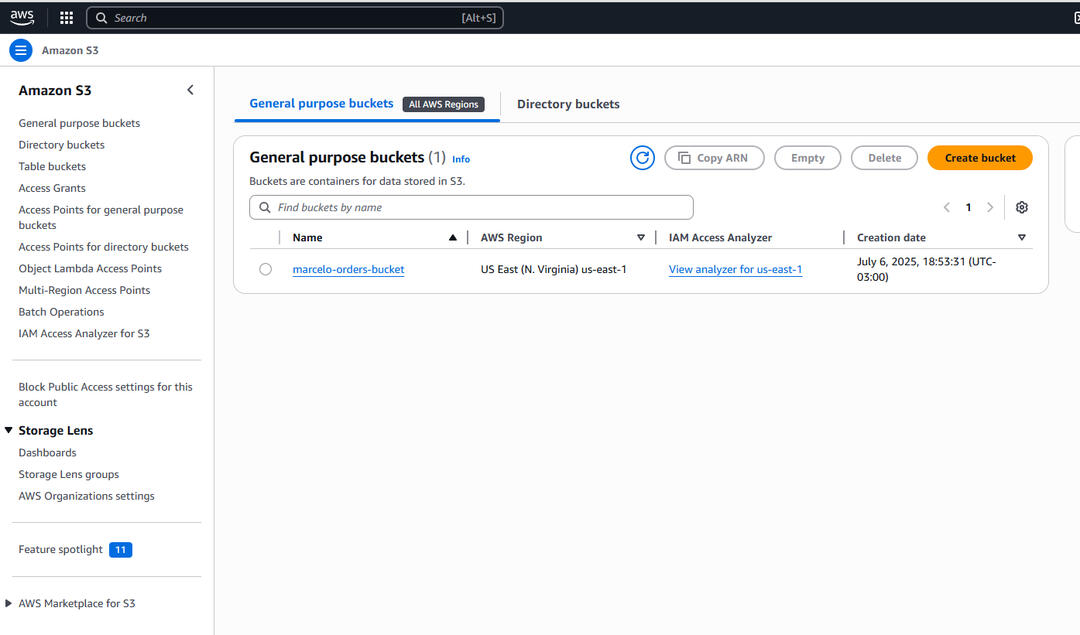The image size is (1080, 635).
Task: Expand AWS Marketplace for S3 section
Action: point(9,603)
